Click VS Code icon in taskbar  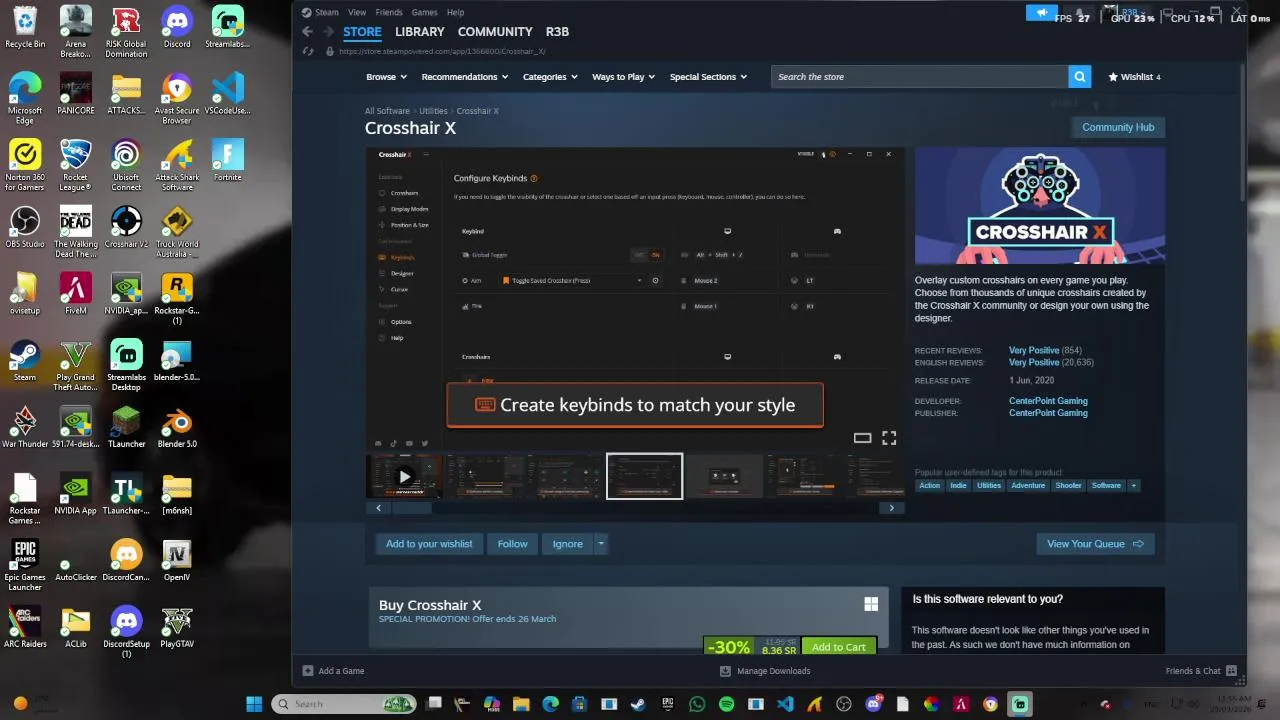(785, 704)
